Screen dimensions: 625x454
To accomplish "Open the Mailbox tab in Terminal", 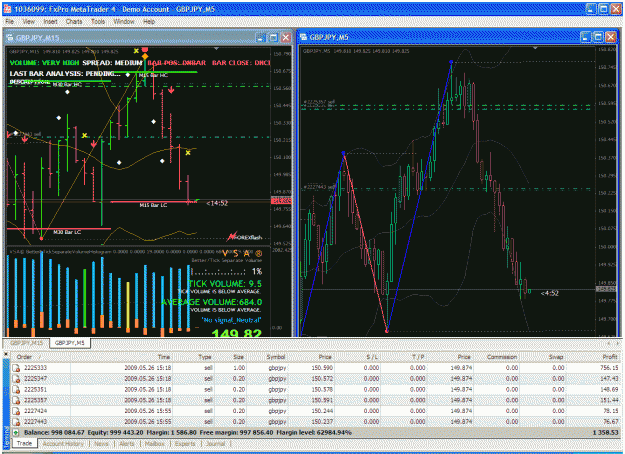I will pos(155,444).
